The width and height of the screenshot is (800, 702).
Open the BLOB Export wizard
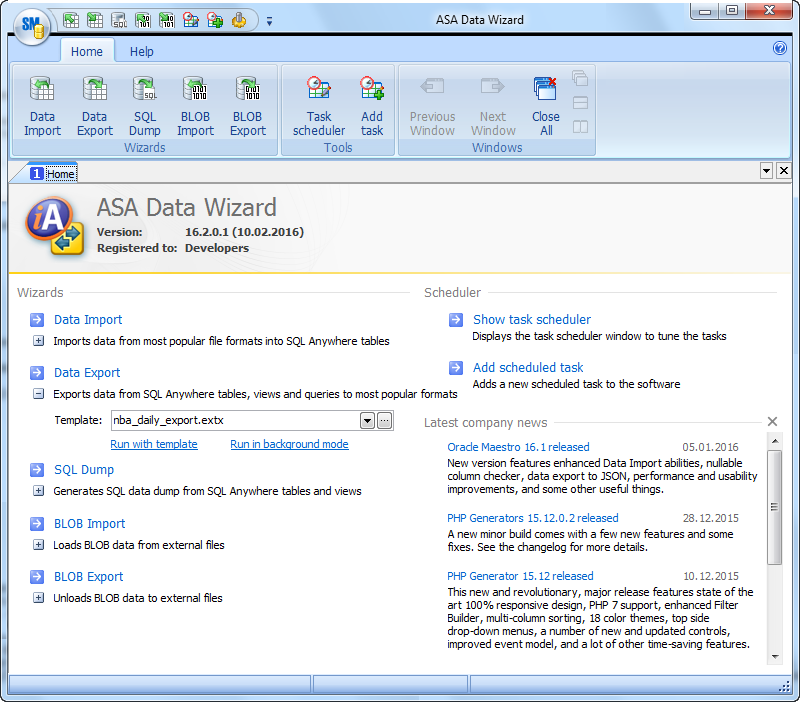247,103
